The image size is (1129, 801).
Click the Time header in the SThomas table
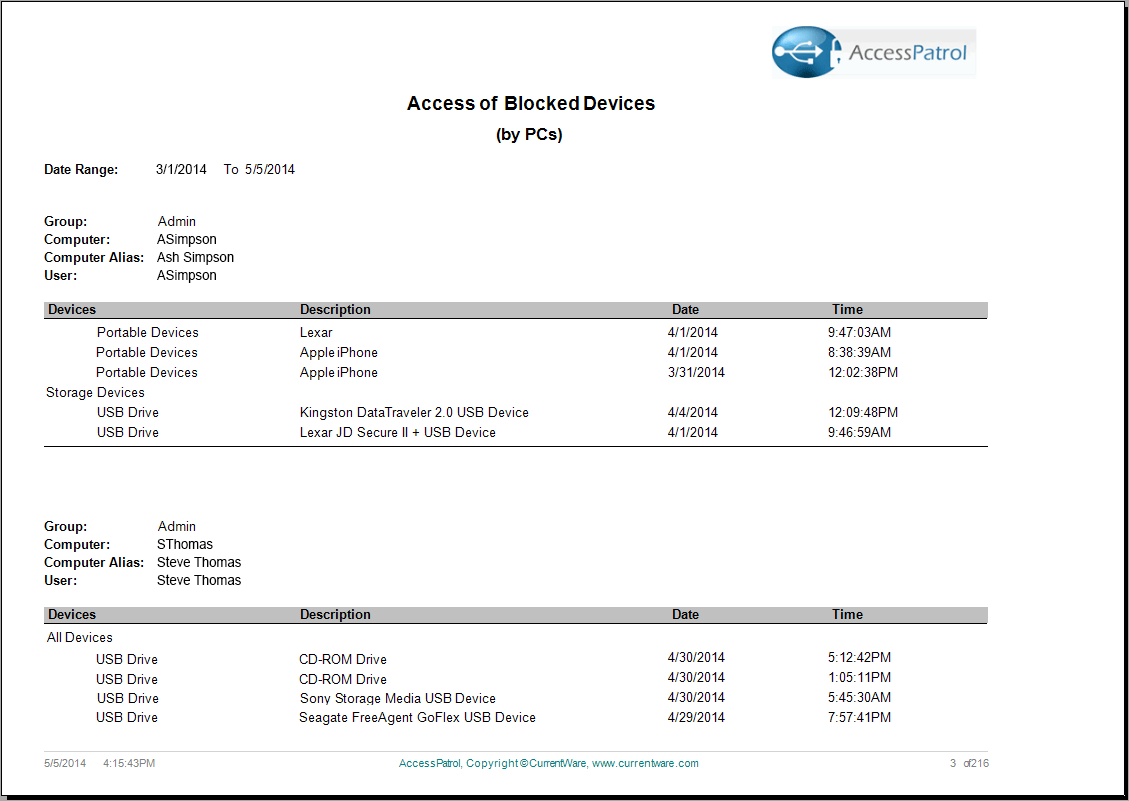(x=847, y=615)
